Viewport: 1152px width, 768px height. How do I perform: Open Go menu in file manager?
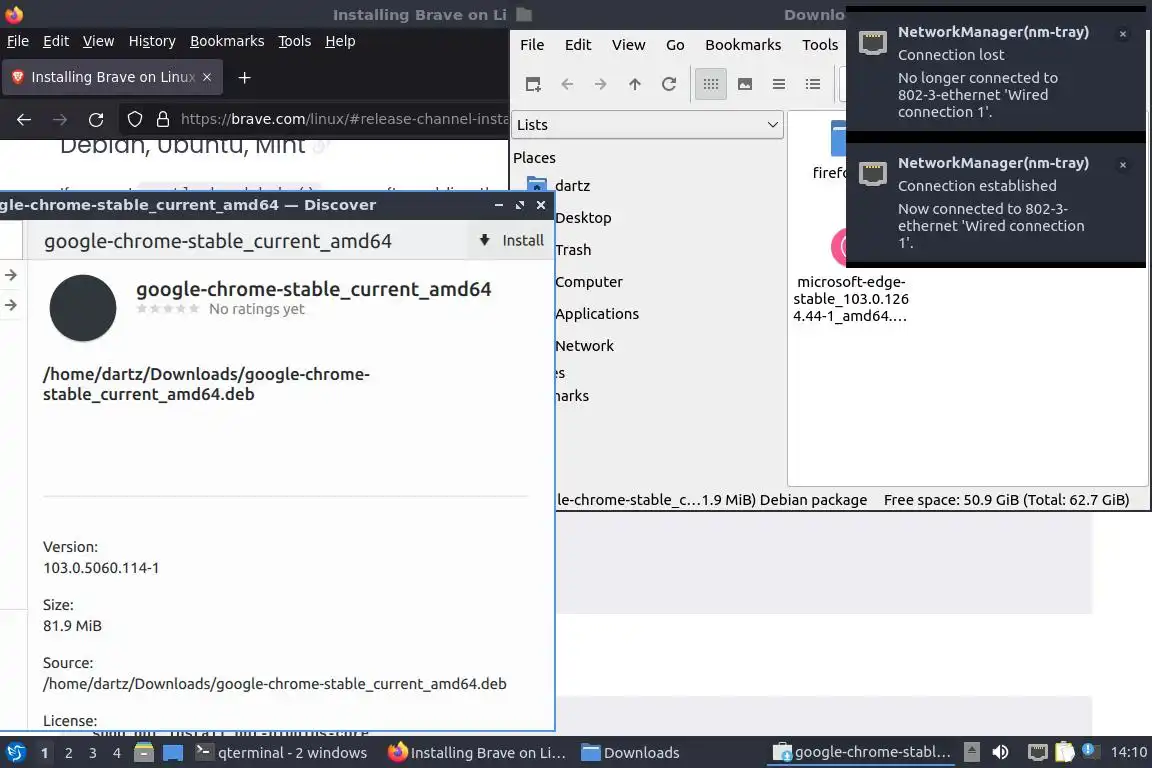click(675, 45)
